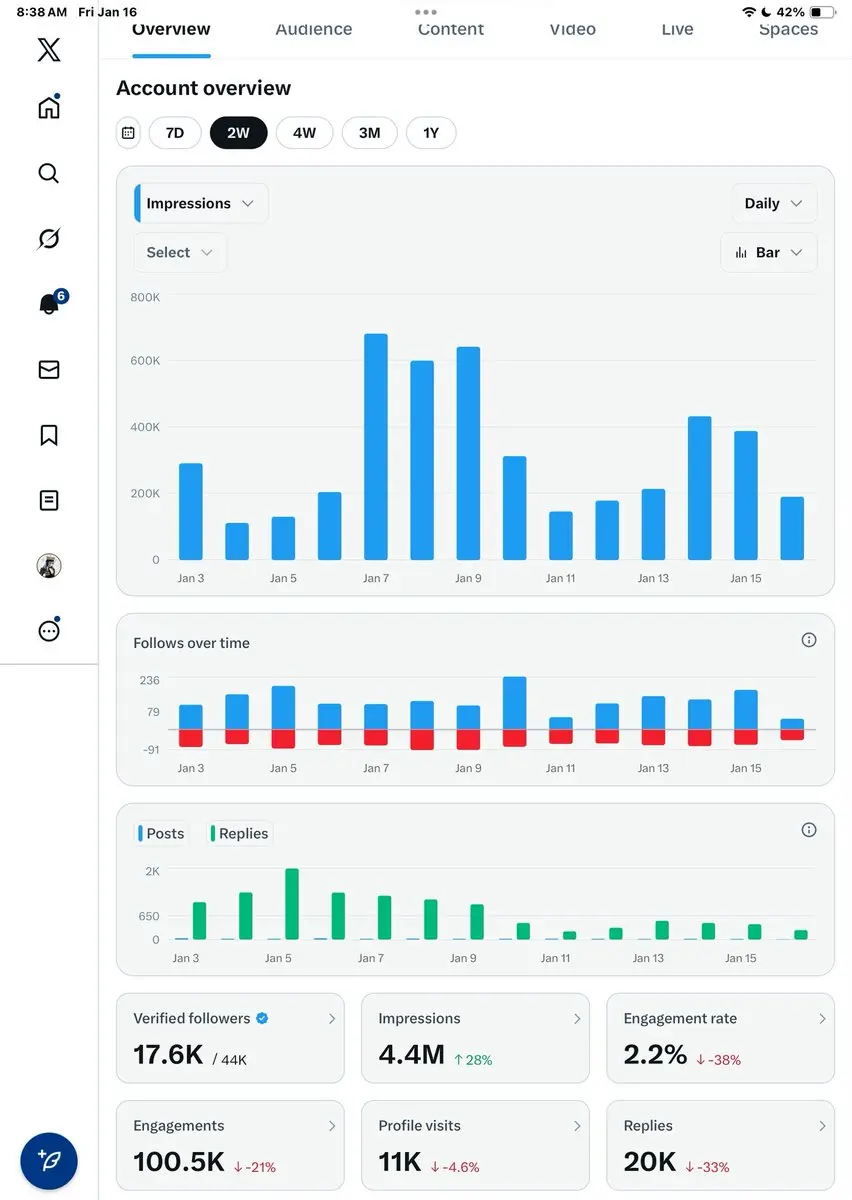Open the Engagement rate card
The width and height of the screenshot is (852, 1200).
pos(720,1037)
